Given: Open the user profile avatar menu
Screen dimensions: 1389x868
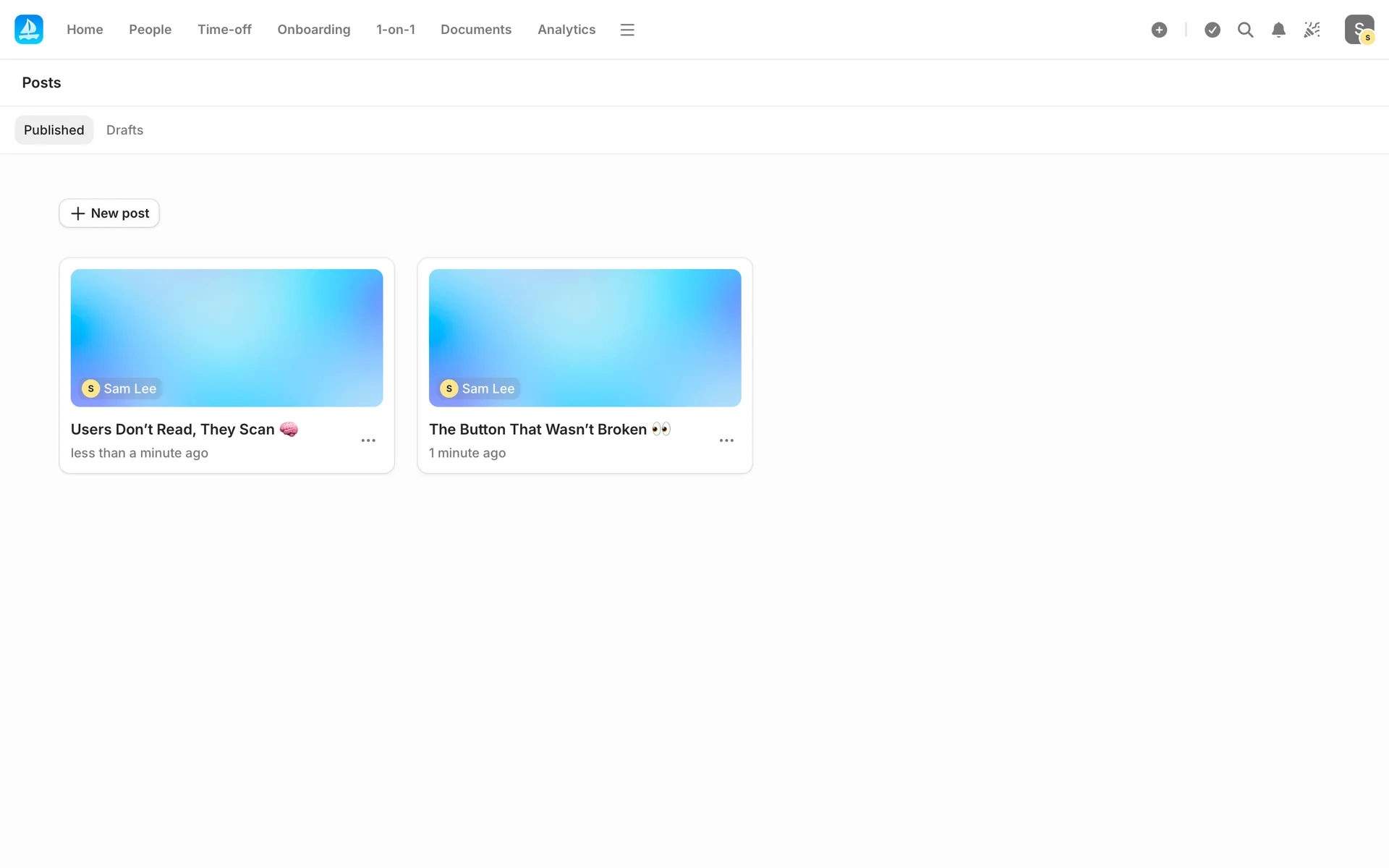Looking at the screenshot, I should tap(1359, 30).
